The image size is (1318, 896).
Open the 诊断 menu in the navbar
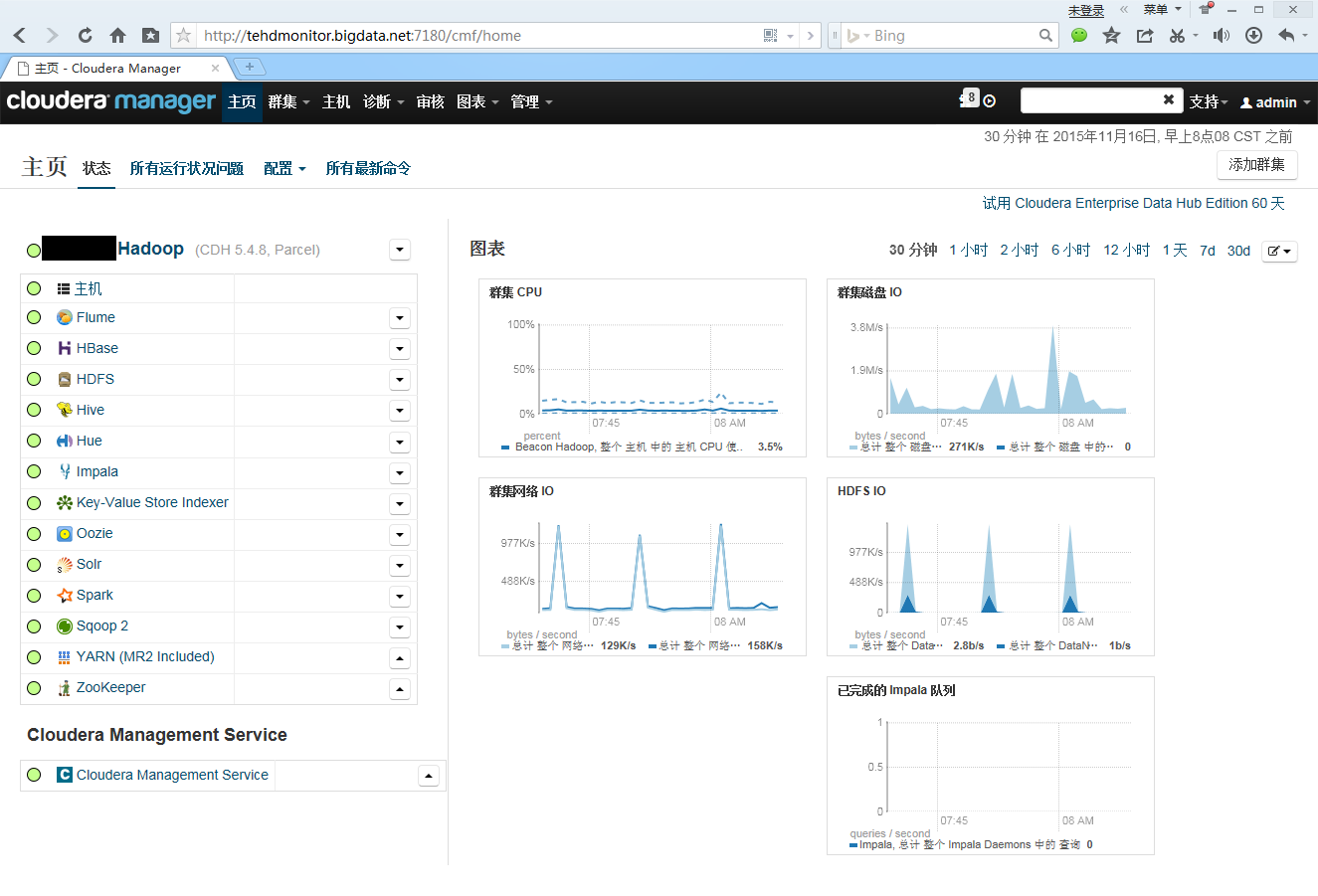click(384, 101)
